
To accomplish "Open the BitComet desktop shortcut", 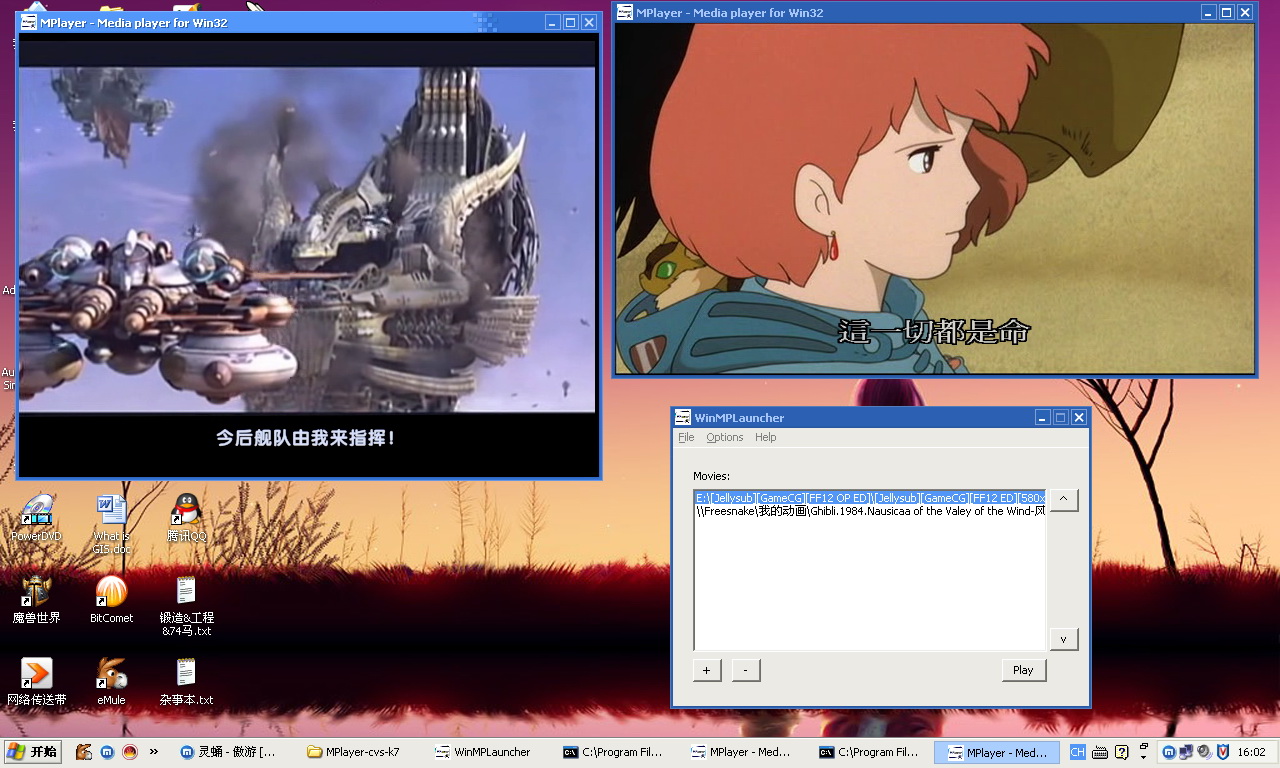I will 111,592.
